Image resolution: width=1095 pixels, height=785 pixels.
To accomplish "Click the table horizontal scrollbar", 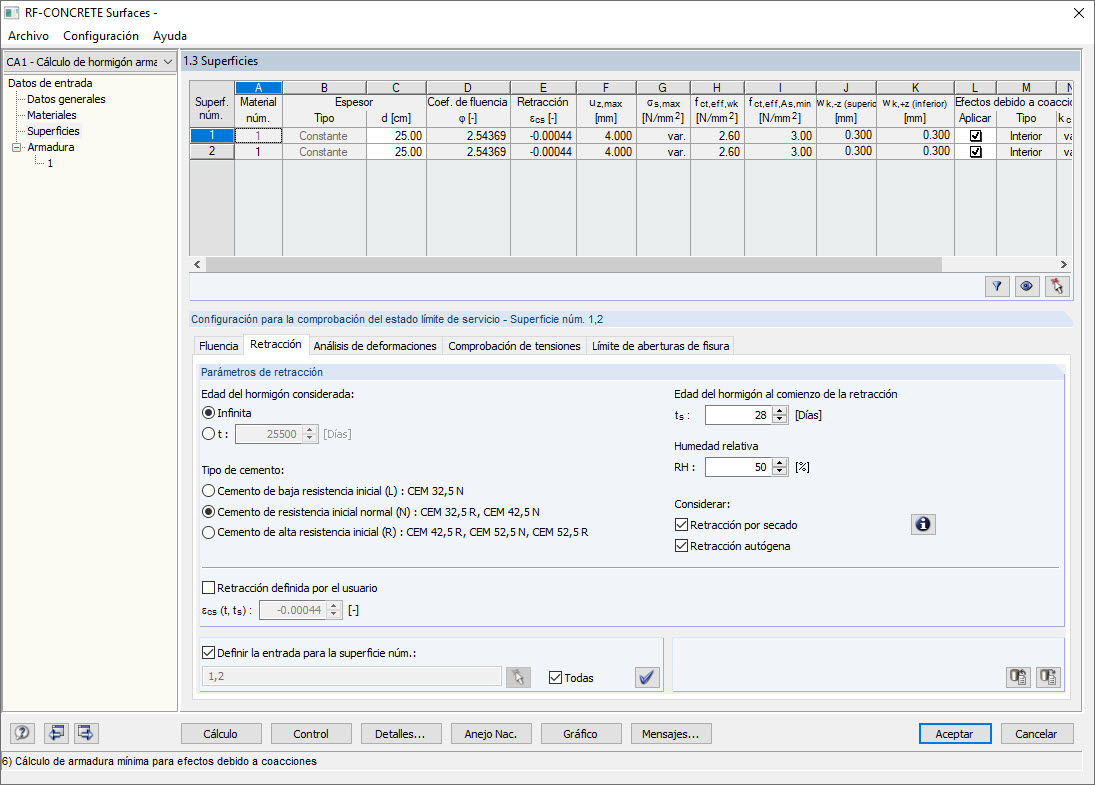I will pyautogui.click(x=573, y=265).
